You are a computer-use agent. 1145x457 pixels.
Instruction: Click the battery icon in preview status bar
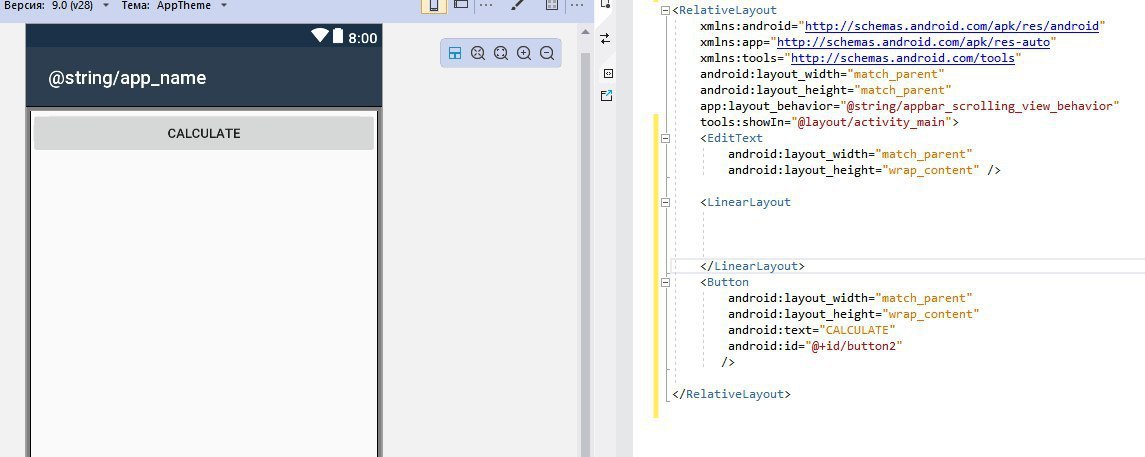338,36
